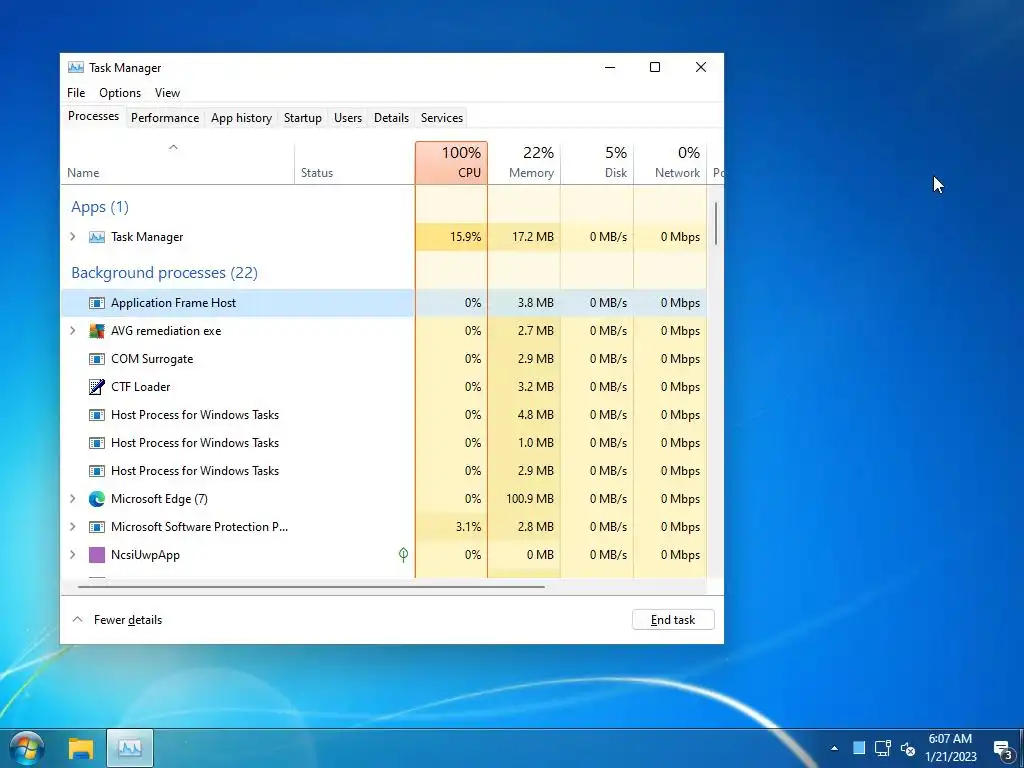Sort by the Memory column header

524,163
